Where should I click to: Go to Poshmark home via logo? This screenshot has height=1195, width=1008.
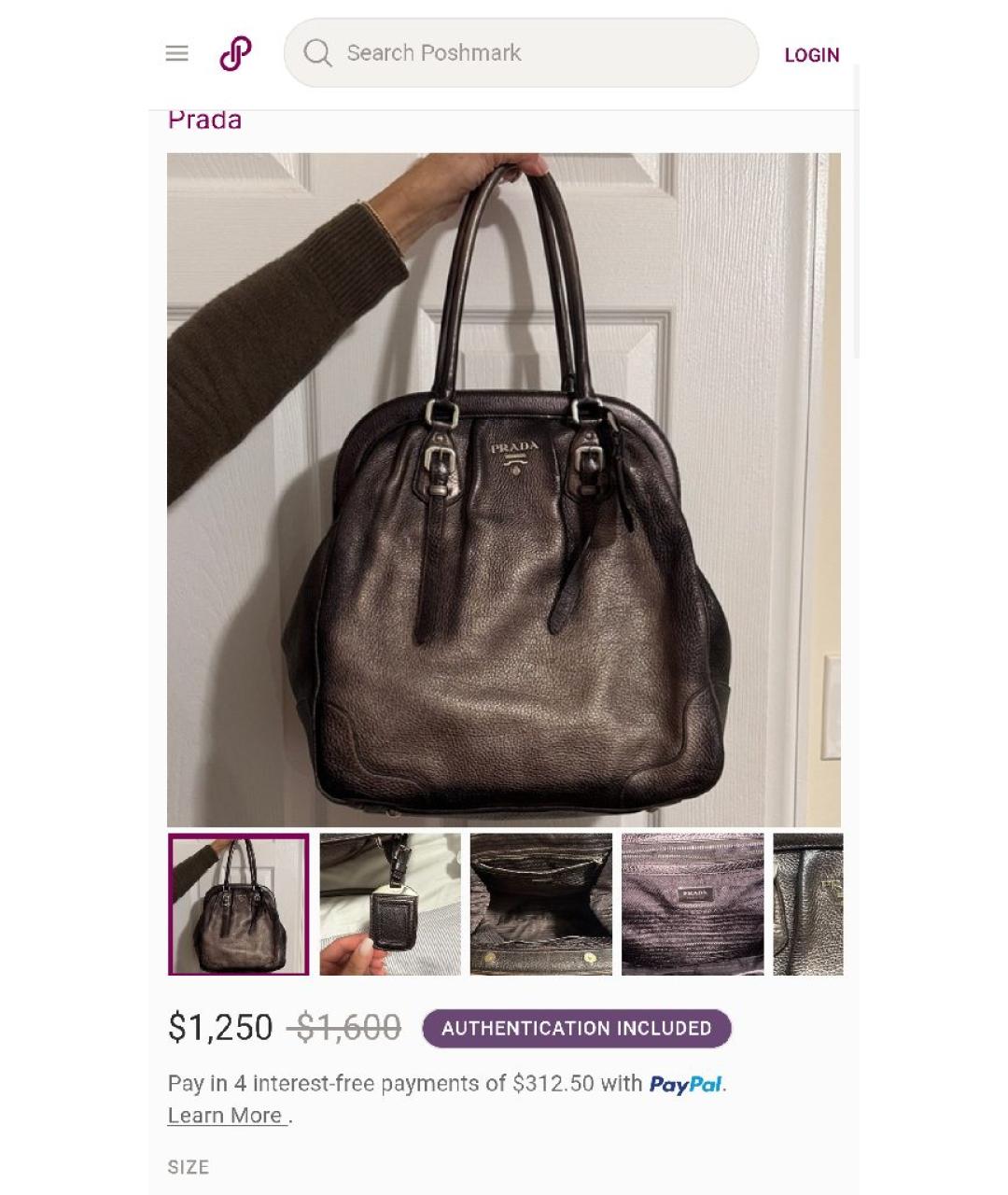click(x=235, y=53)
